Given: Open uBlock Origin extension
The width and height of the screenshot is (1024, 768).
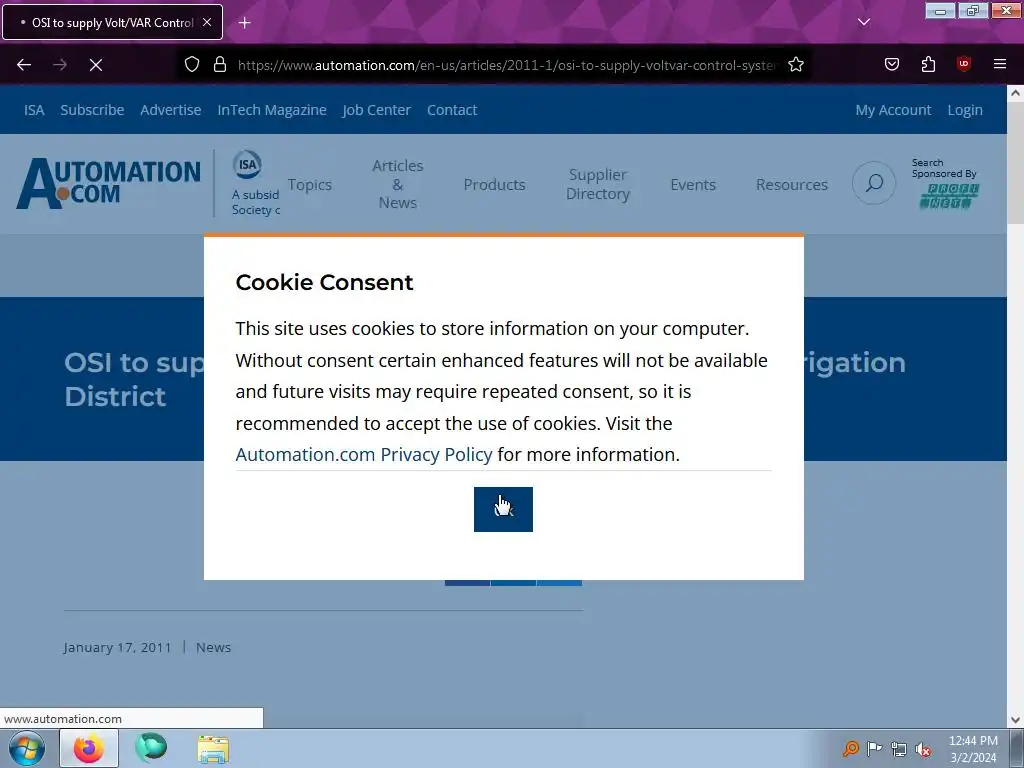Looking at the screenshot, I should click(x=964, y=65).
